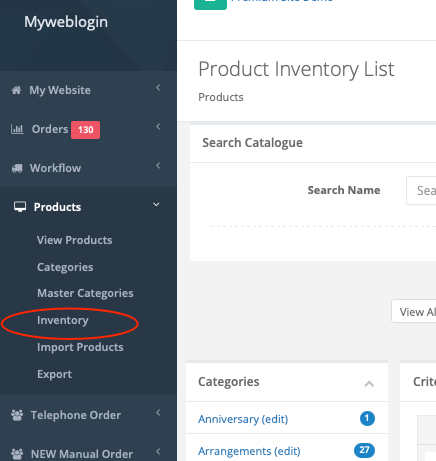Screen dimensions: 436x461
Task: Click into the Search Name input field
Action: click(421, 190)
